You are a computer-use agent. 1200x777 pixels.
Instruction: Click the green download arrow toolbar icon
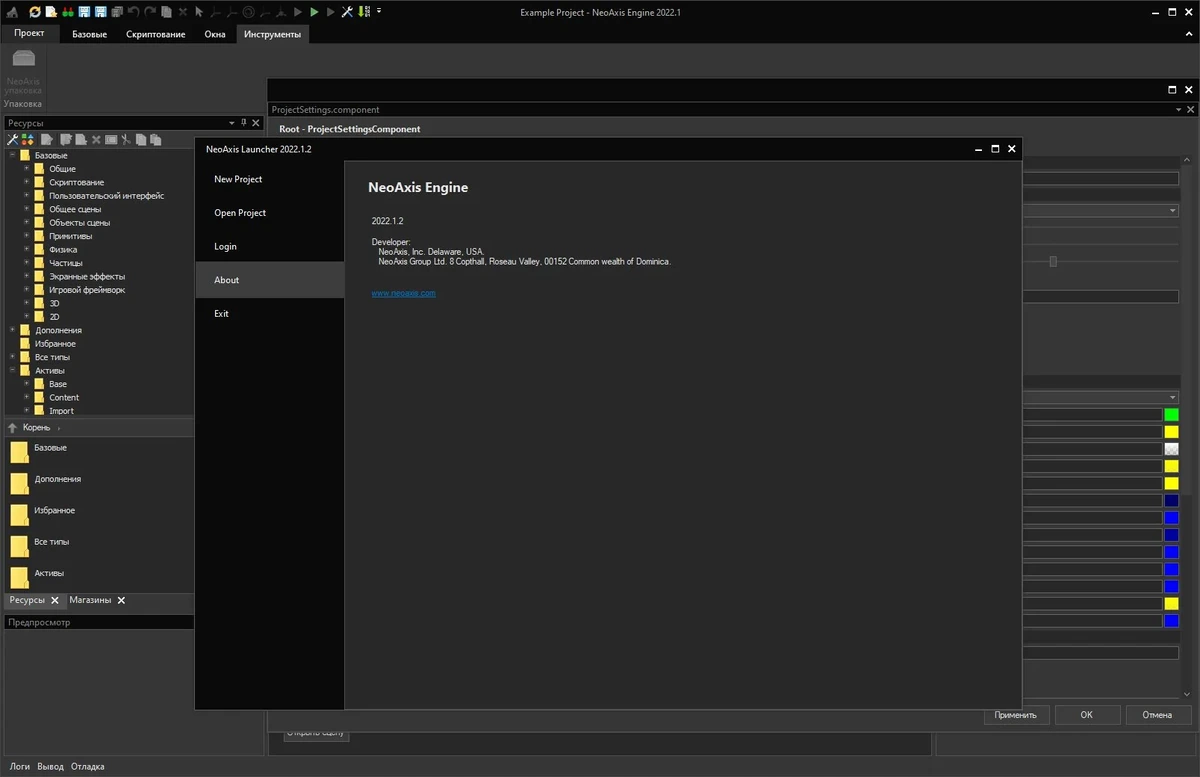362,12
